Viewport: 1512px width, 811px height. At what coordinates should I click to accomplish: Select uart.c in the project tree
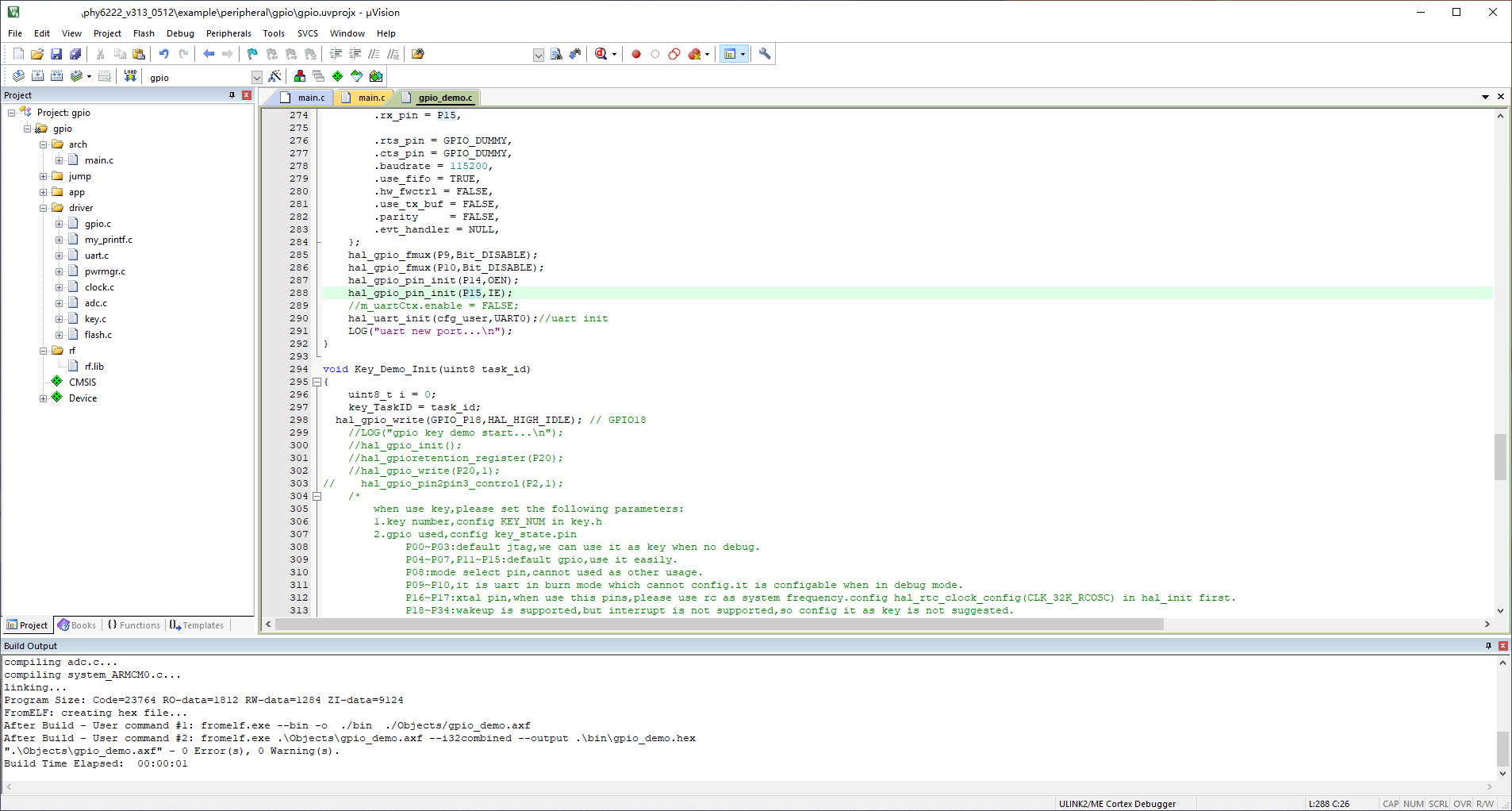click(97, 256)
